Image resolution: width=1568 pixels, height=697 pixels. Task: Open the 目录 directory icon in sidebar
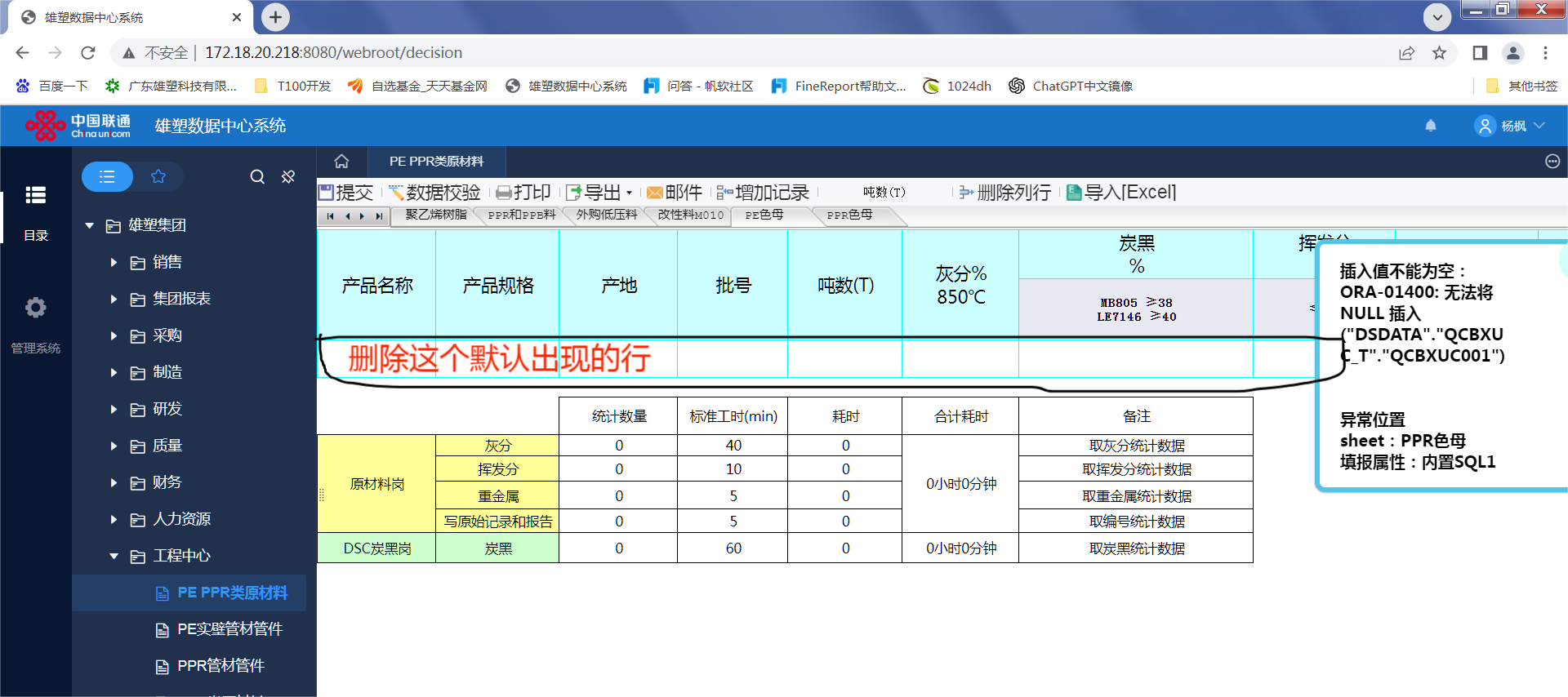pos(35,195)
